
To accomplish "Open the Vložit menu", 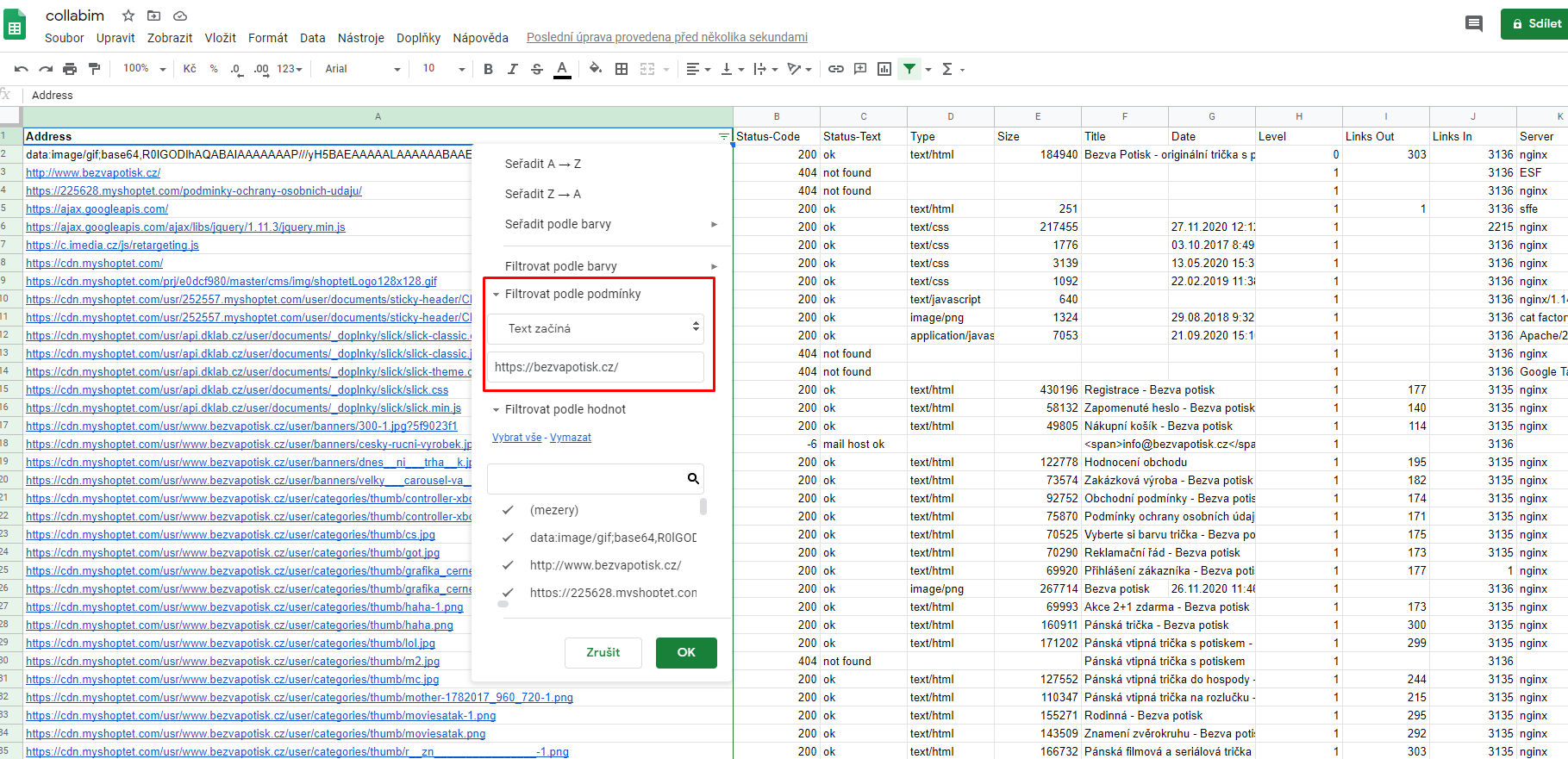I will (221, 38).
